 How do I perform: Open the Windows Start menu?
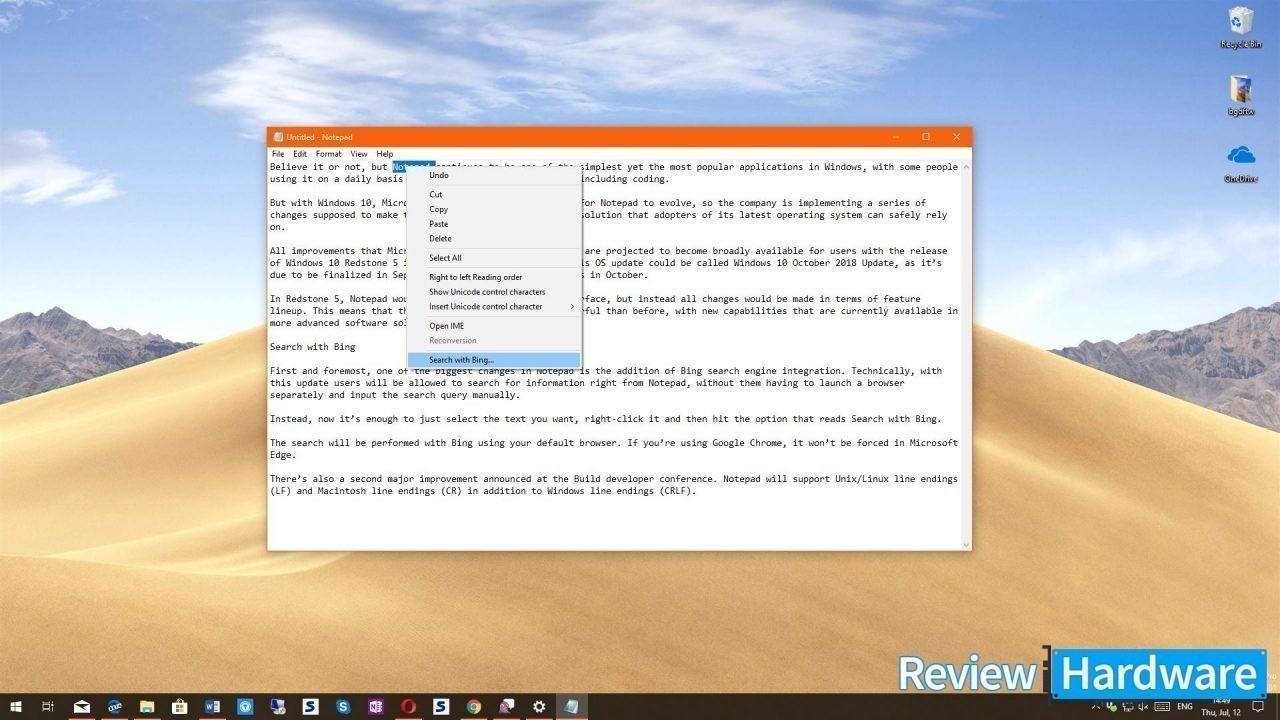tap(16, 707)
